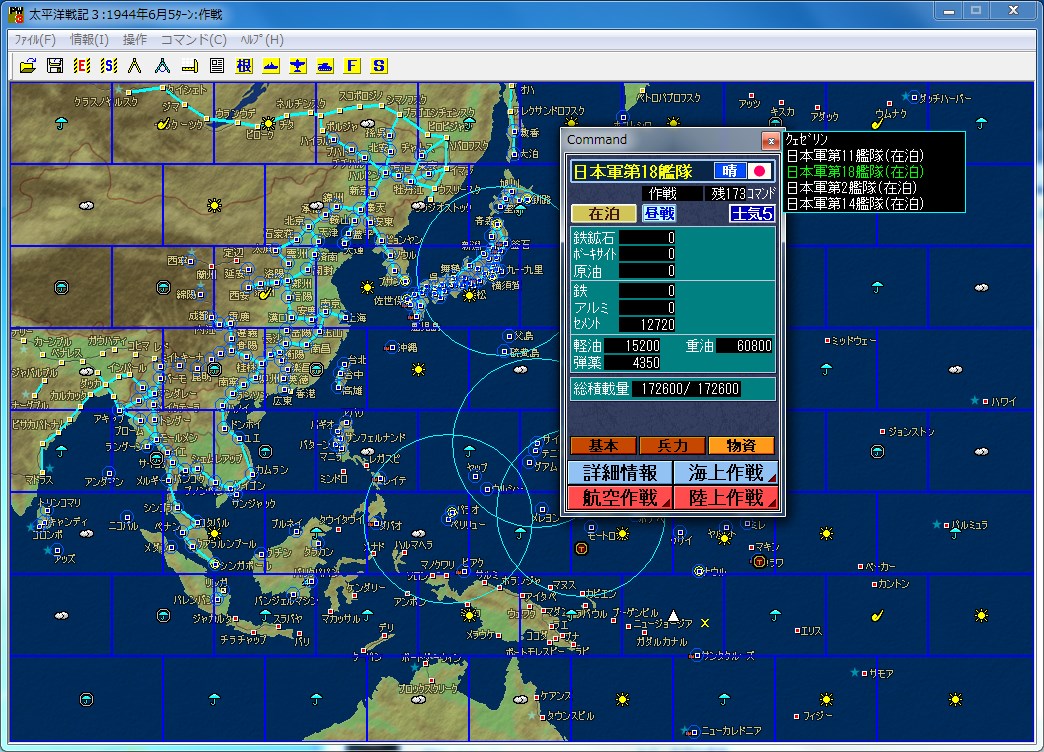1044x752 pixels.
Task: Click the striped red E toolbar icon
Action: [82, 65]
